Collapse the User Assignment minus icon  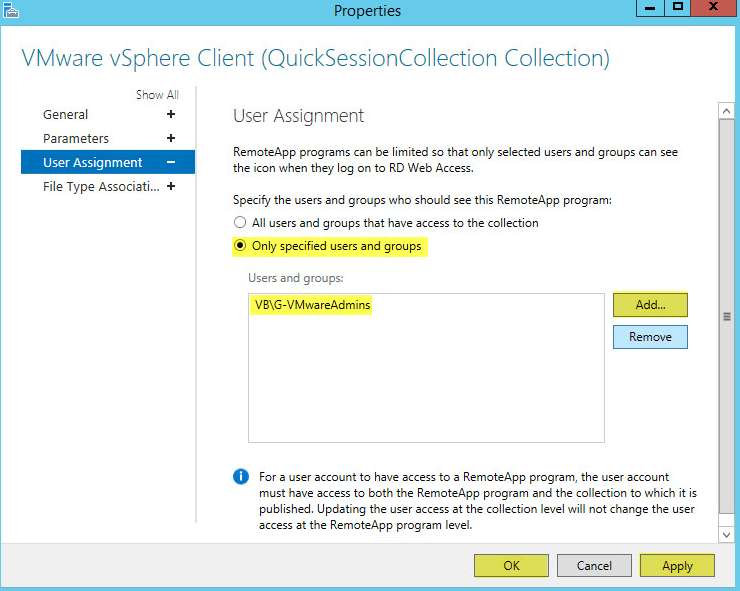coord(171,162)
